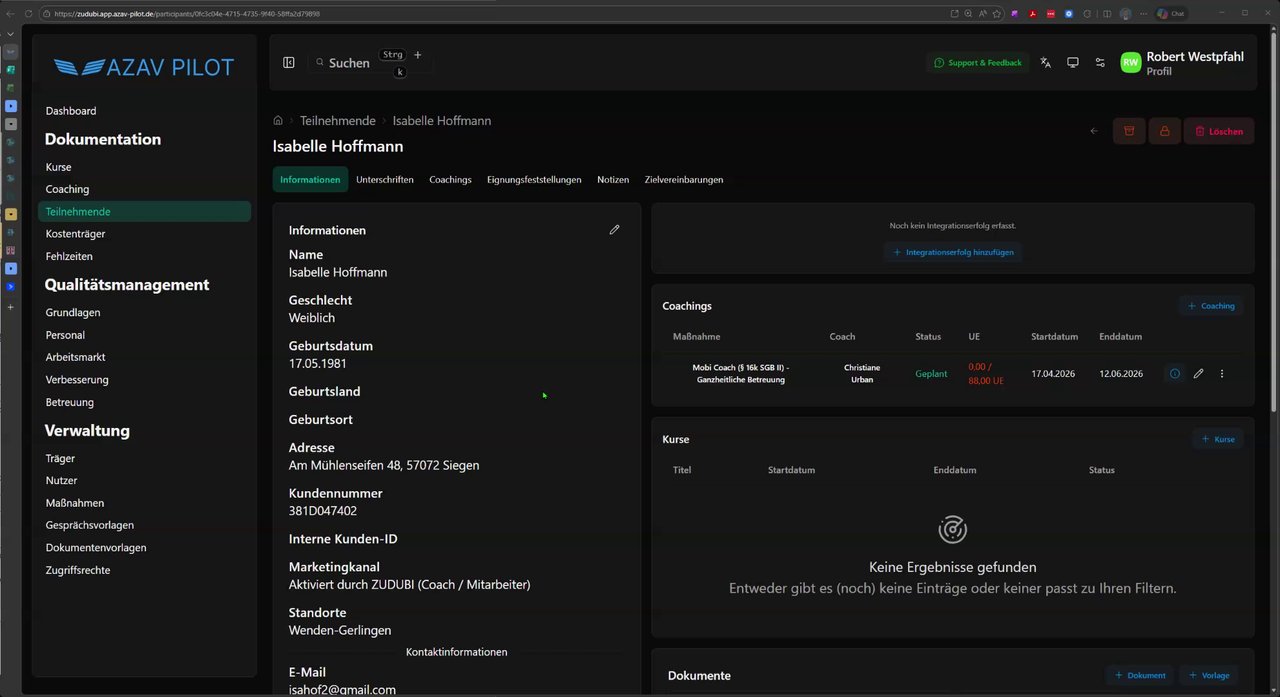Collapse the sidebar with the panel icon
The width and height of the screenshot is (1280, 697).
(289, 62)
